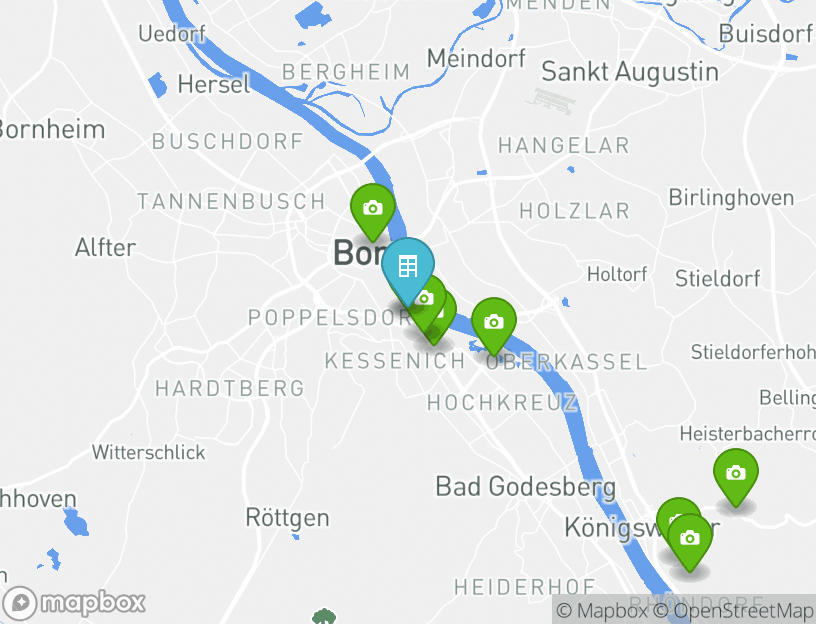Click the Witterschlick place label

click(149, 452)
